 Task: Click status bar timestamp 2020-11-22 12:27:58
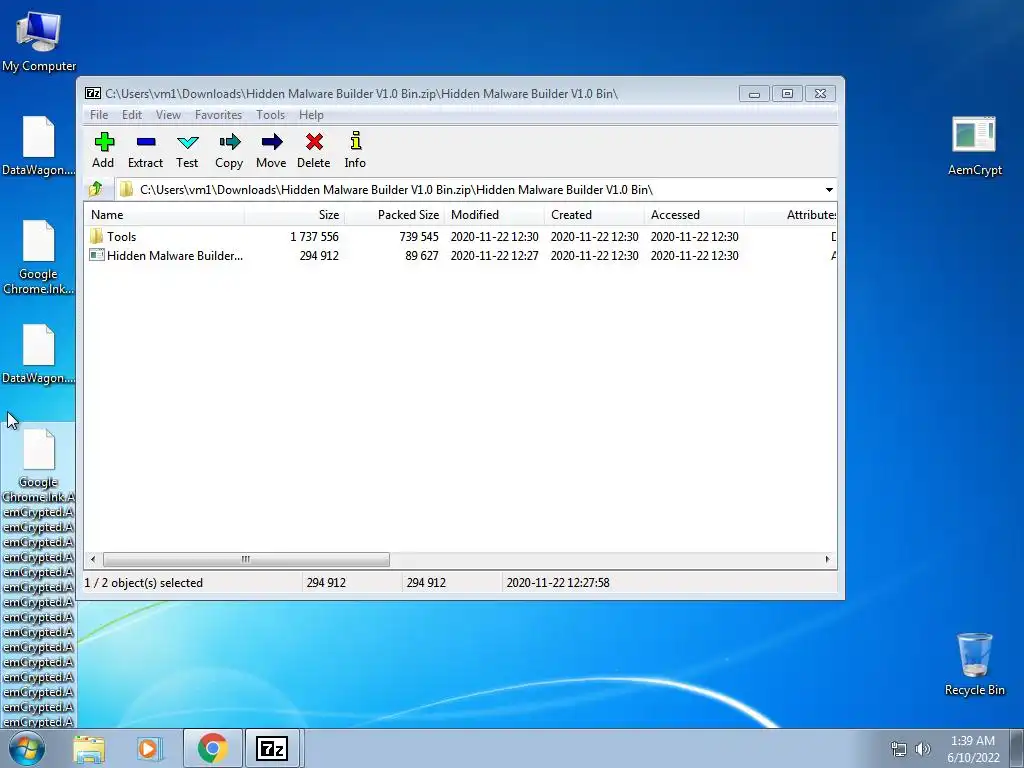(x=558, y=583)
